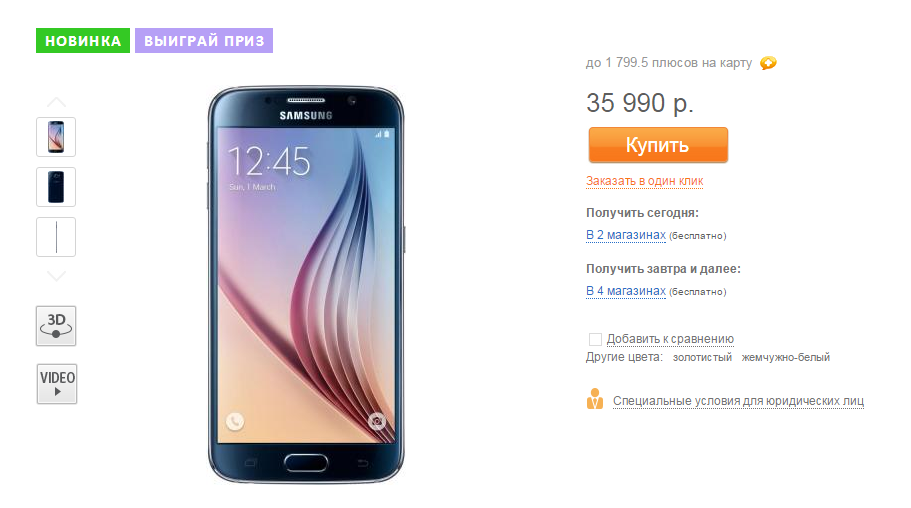The image size is (911, 508).
Task: Enable the Добавить к сравнению checkbox
Action: tap(595, 339)
